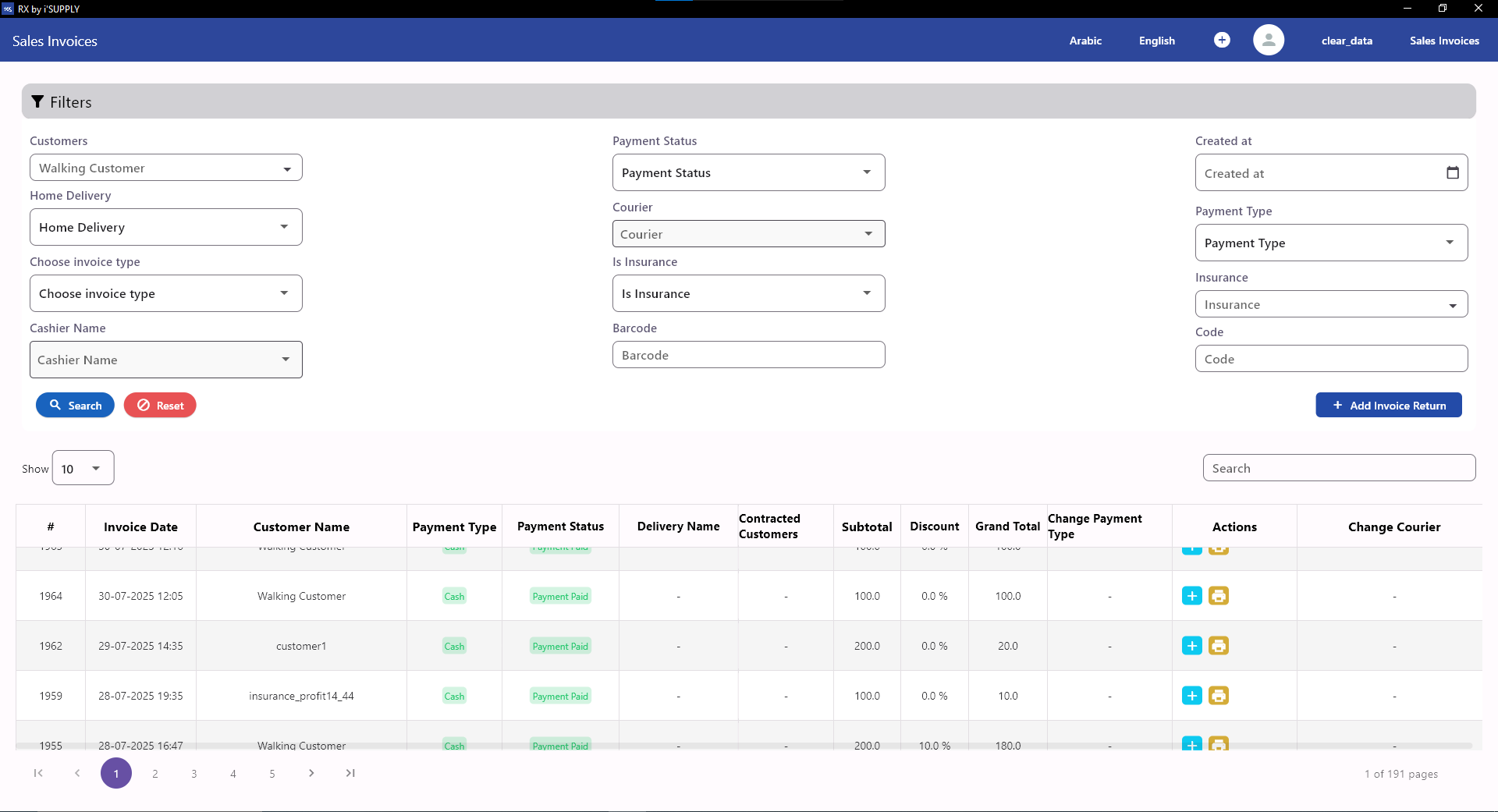Go to first page icon in pagination
Viewport: 1498px width, 812px height.
click(38, 773)
